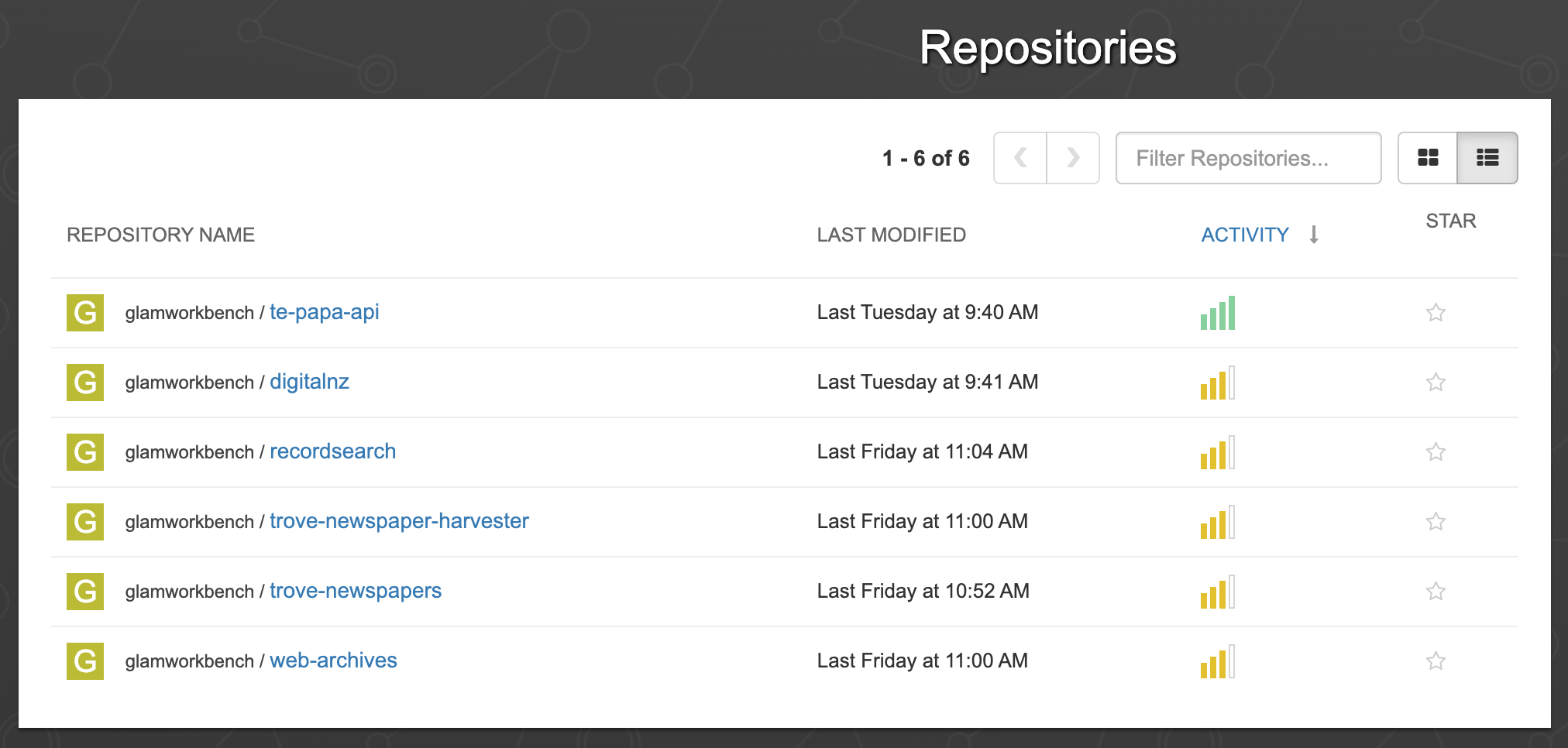
Task: Click the activity sort direction arrow
Action: pos(1314,234)
